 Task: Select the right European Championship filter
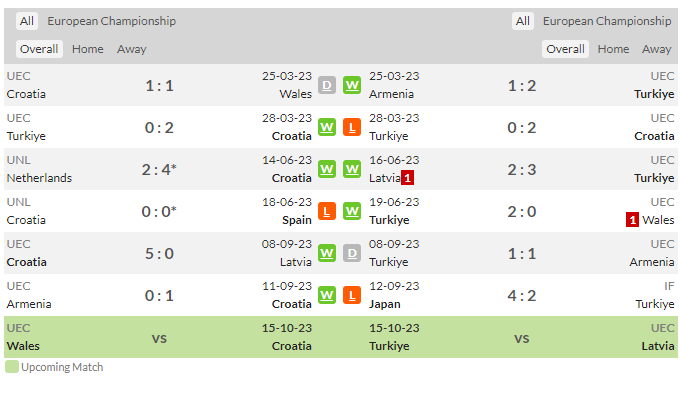[607, 21]
